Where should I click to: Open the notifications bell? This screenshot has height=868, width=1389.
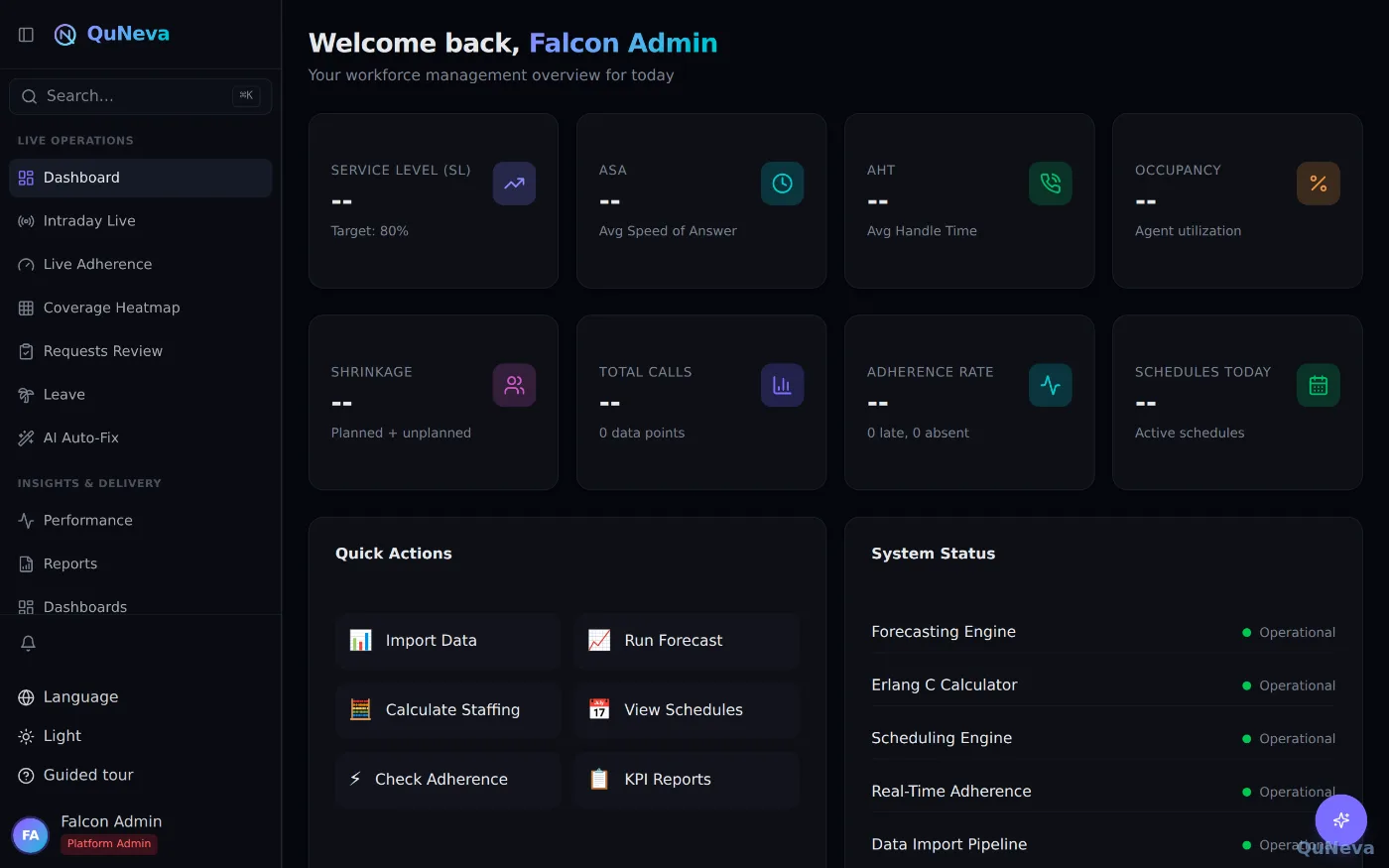tap(28, 643)
